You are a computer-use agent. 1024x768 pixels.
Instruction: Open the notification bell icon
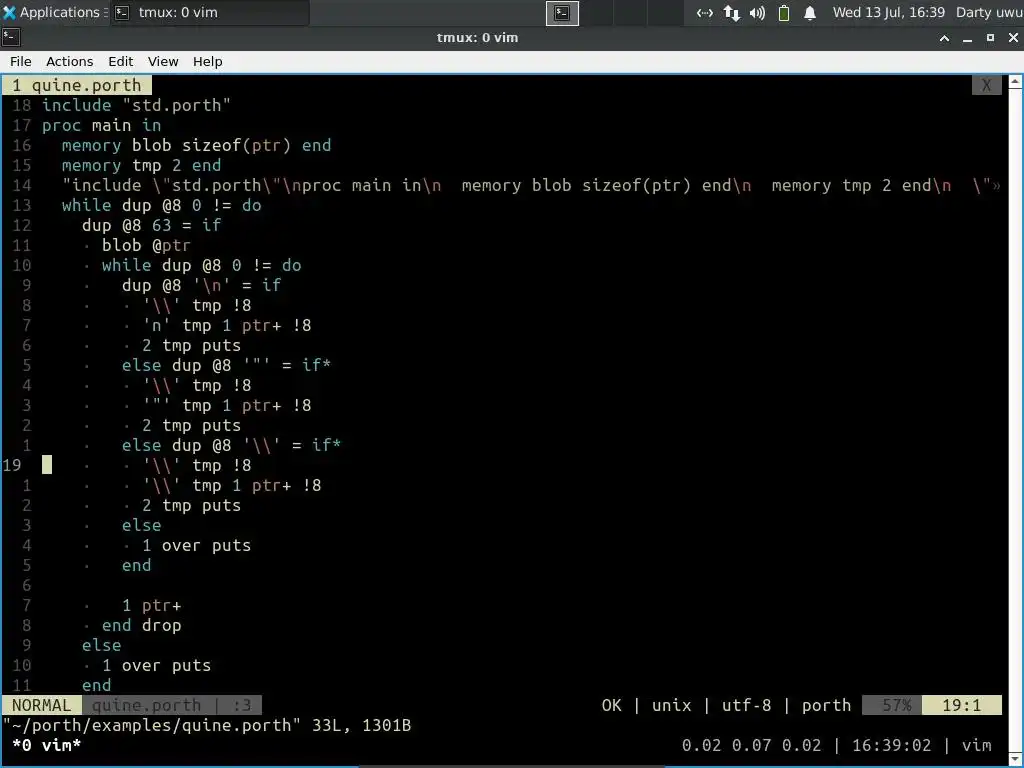click(810, 12)
